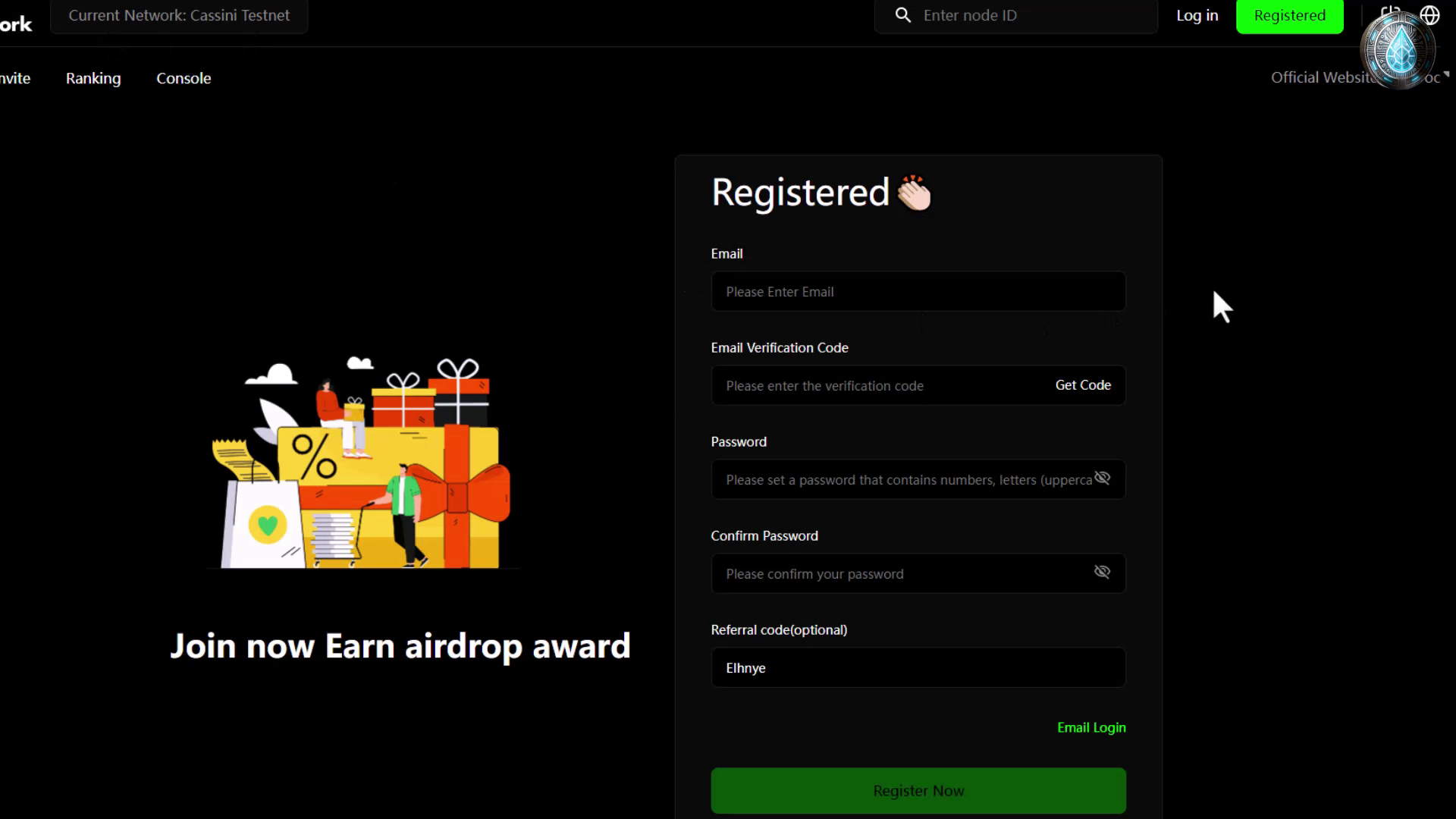
Task: Focus the Please Enter Email field
Action: pyautogui.click(x=918, y=291)
